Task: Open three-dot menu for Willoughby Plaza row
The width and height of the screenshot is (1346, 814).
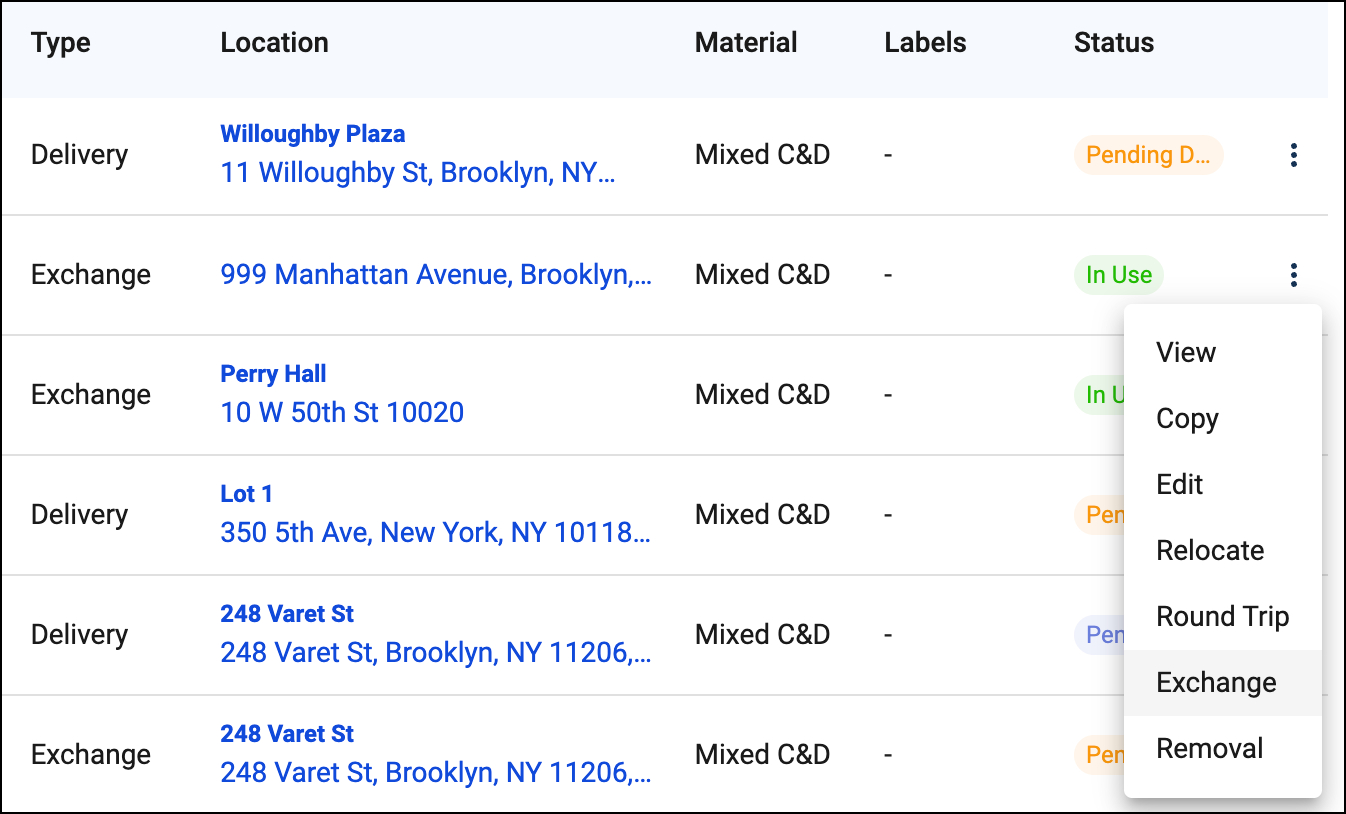Action: point(1293,155)
